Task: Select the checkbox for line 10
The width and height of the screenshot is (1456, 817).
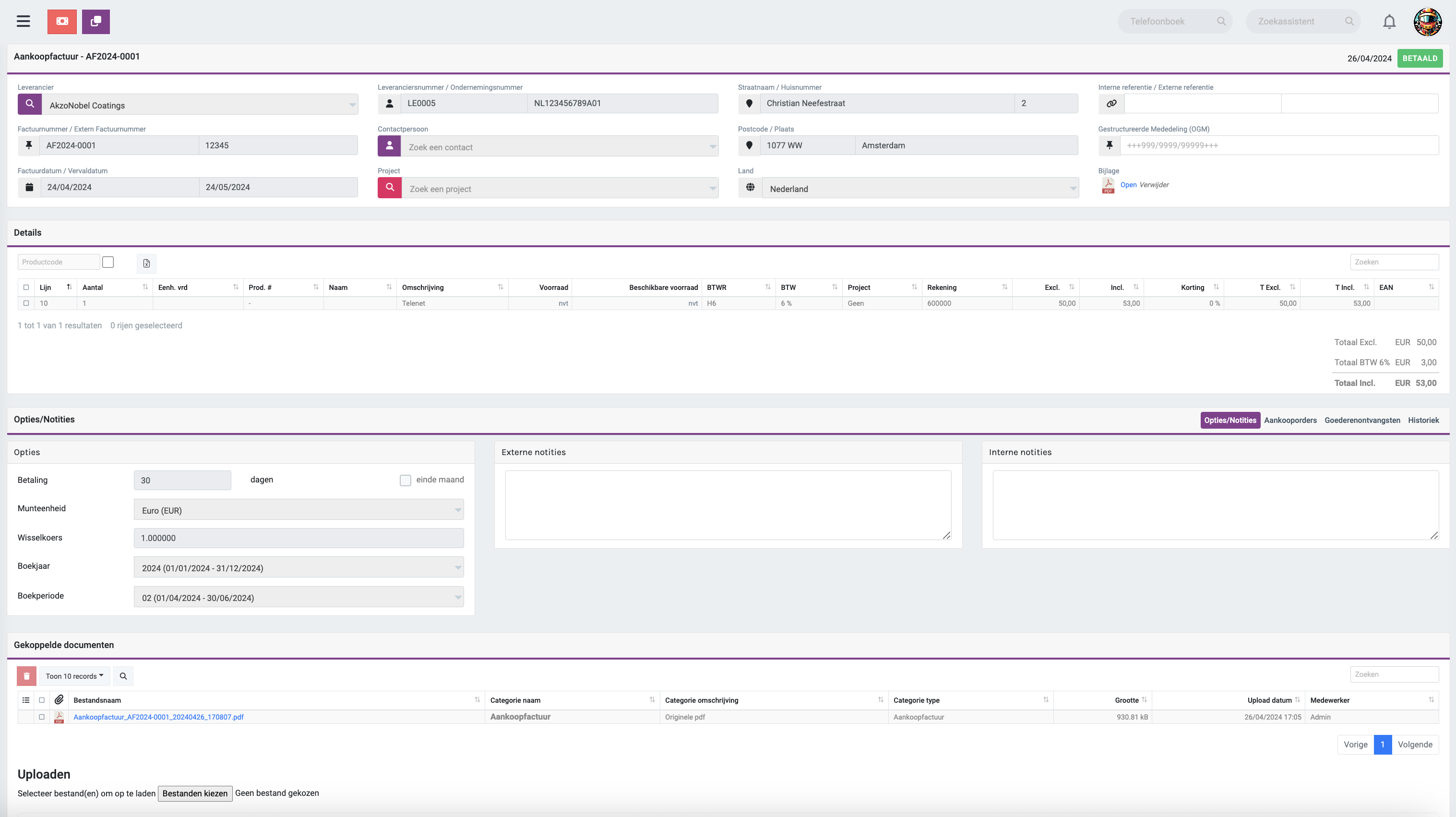Action: pyautogui.click(x=26, y=303)
